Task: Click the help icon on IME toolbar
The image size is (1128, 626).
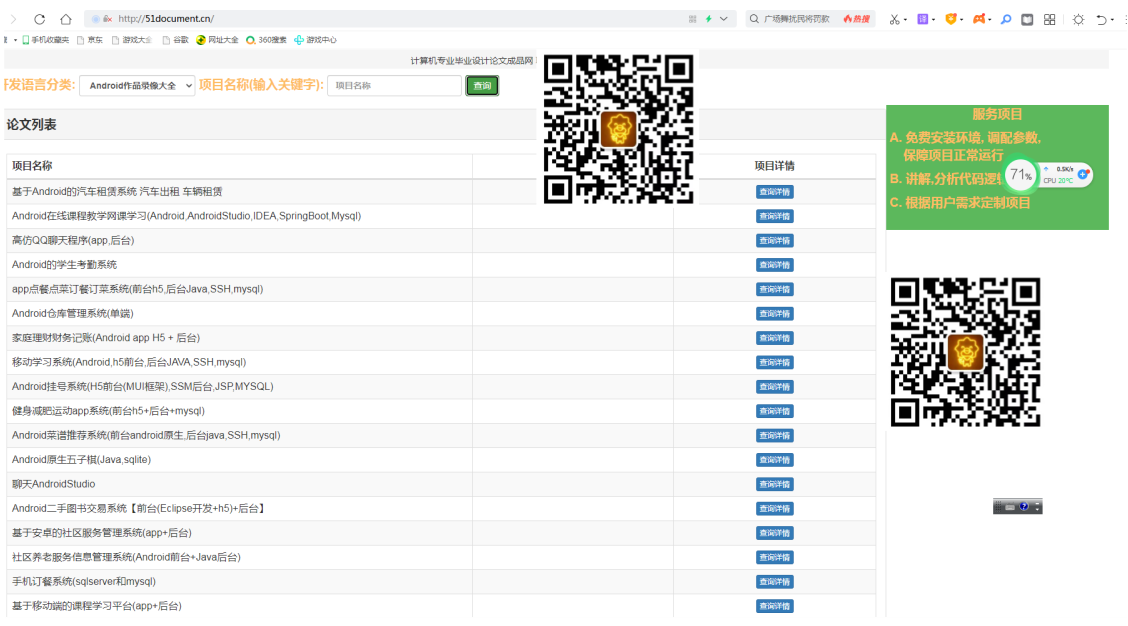Action: pos(1024,507)
